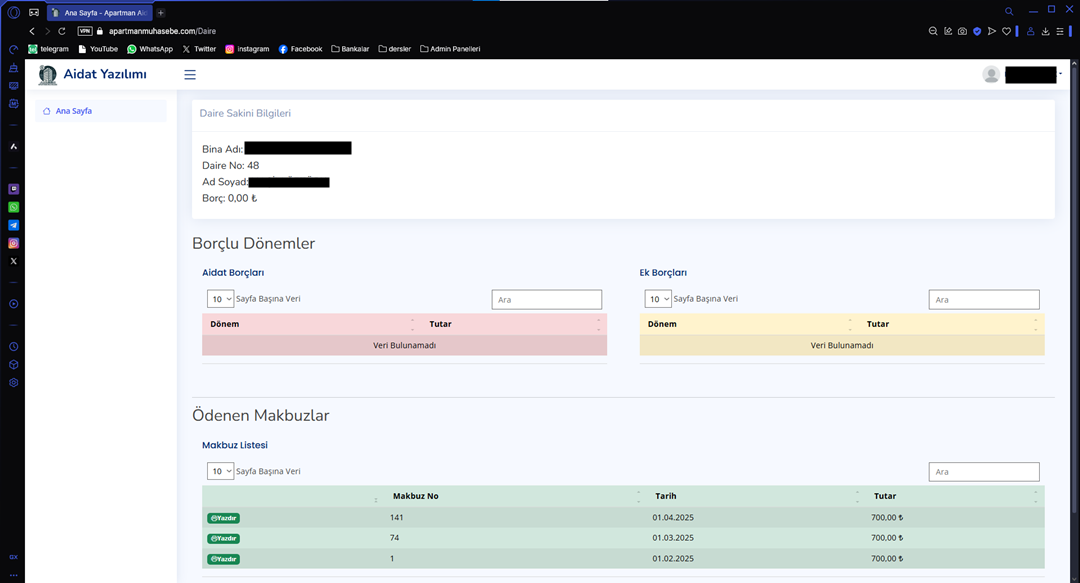The width and height of the screenshot is (1080, 583).
Task: Click Yazdır for receipt number 74
Action: pos(223,538)
